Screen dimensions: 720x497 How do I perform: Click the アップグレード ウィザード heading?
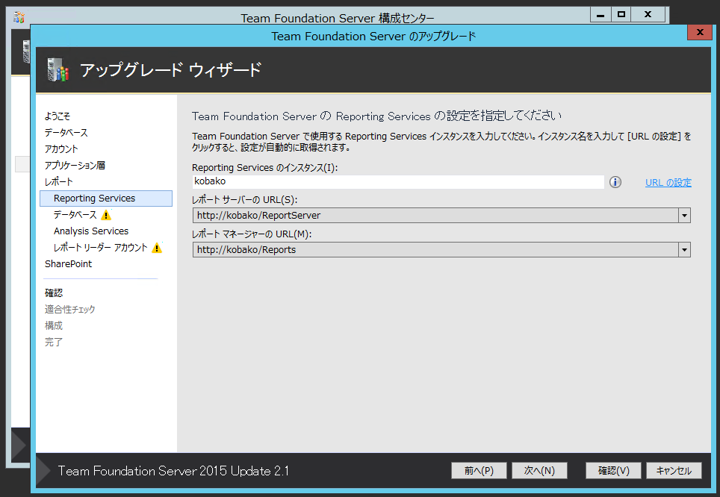pos(171,70)
